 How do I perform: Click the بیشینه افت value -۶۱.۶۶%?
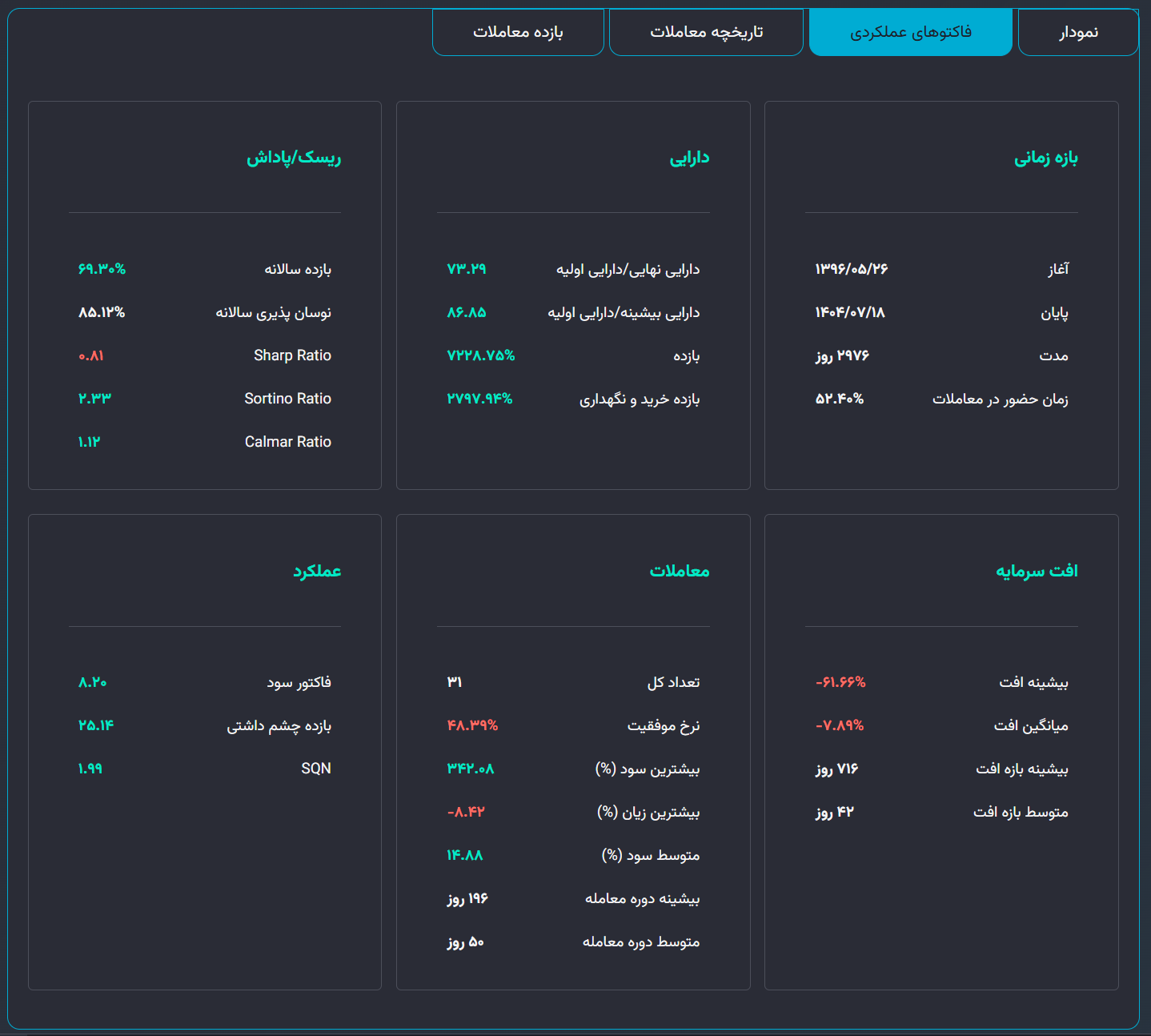(840, 682)
